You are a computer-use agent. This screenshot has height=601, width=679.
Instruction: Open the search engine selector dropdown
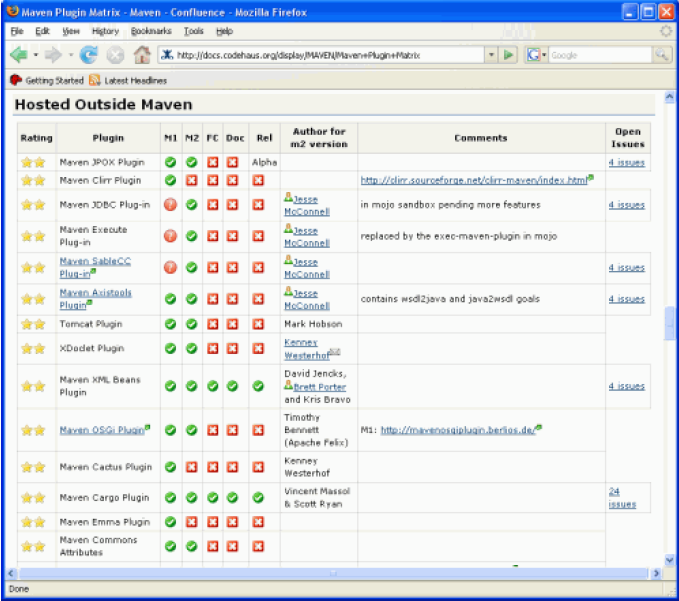(x=544, y=55)
